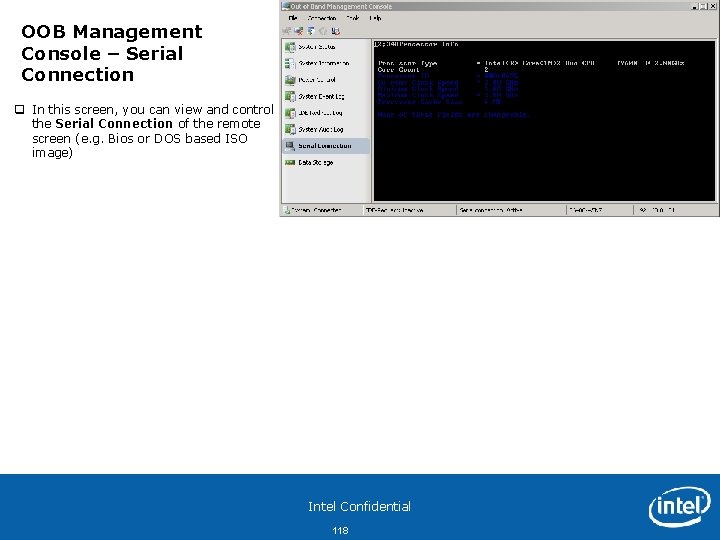Click the last toolbar icon with red mark
The height and width of the screenshot is (540, 720).
coord(336,31)
